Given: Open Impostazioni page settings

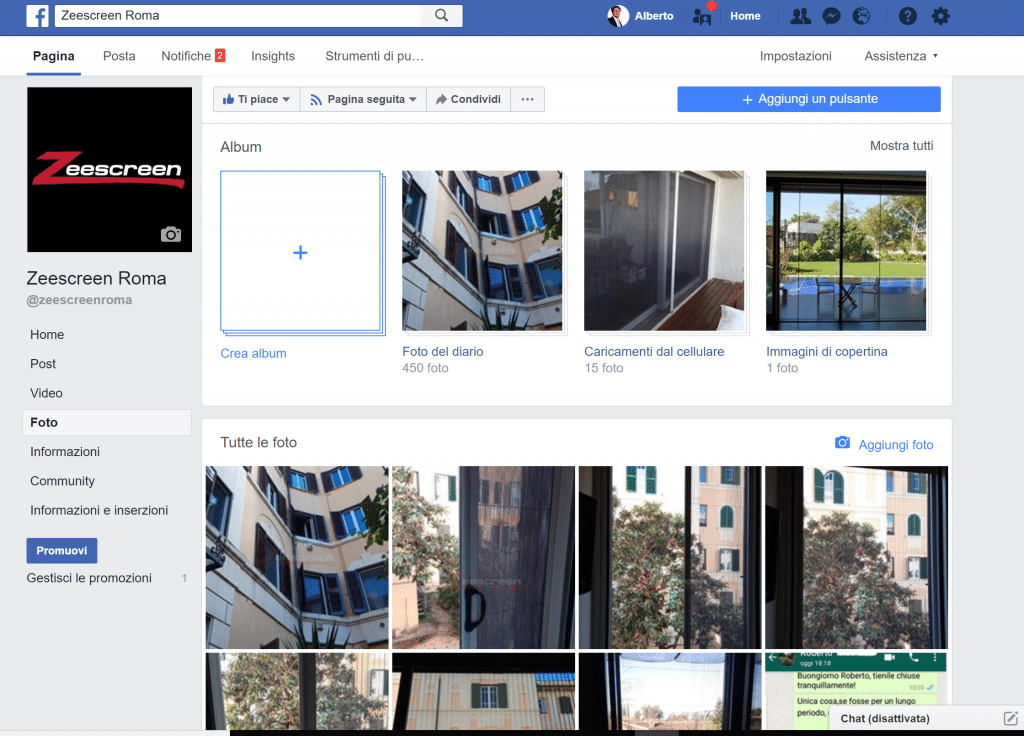Looking at the screenshot, I should pyautogui.click(x=795, y=56).
